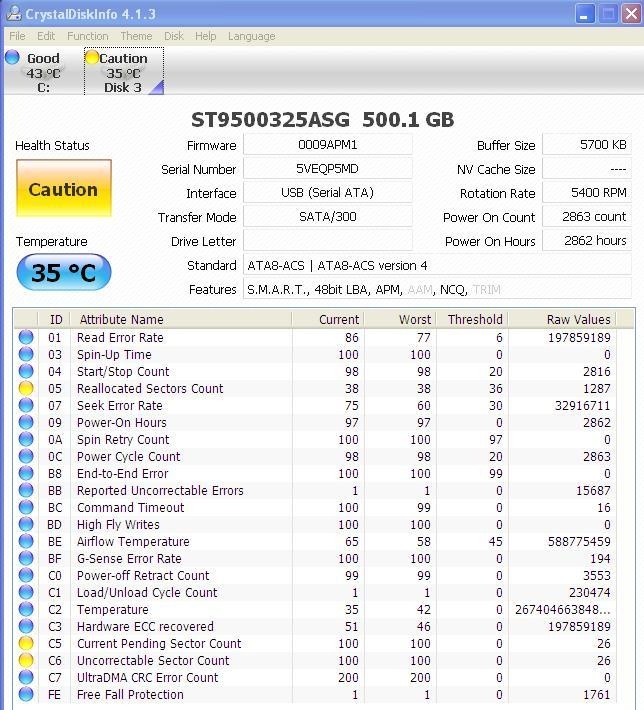The width and height of the screenshot is (644, 710).
Task: Click the raw value 15687
Action: coord(593,490)
